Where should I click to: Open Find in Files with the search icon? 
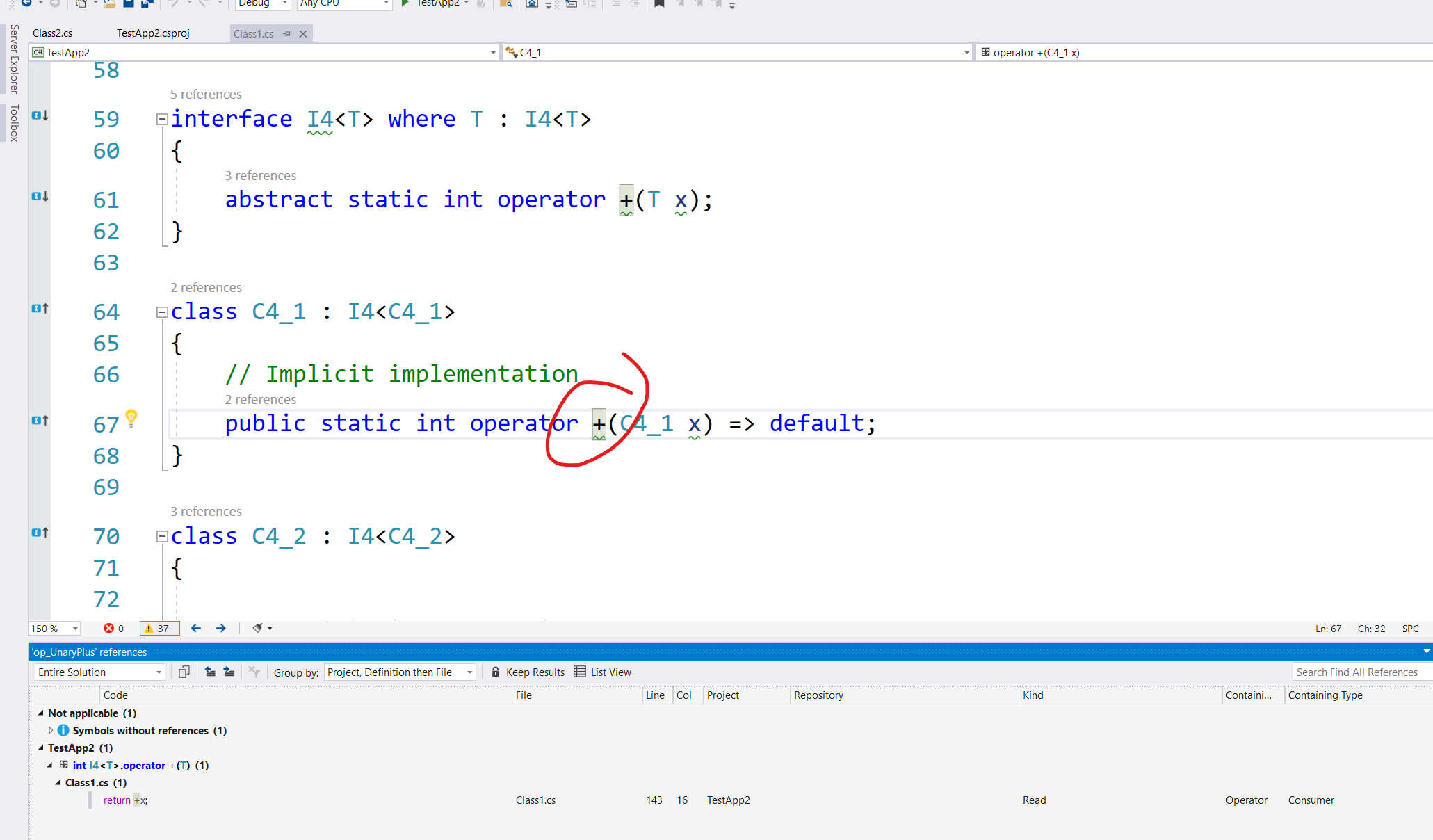[505, 4]
